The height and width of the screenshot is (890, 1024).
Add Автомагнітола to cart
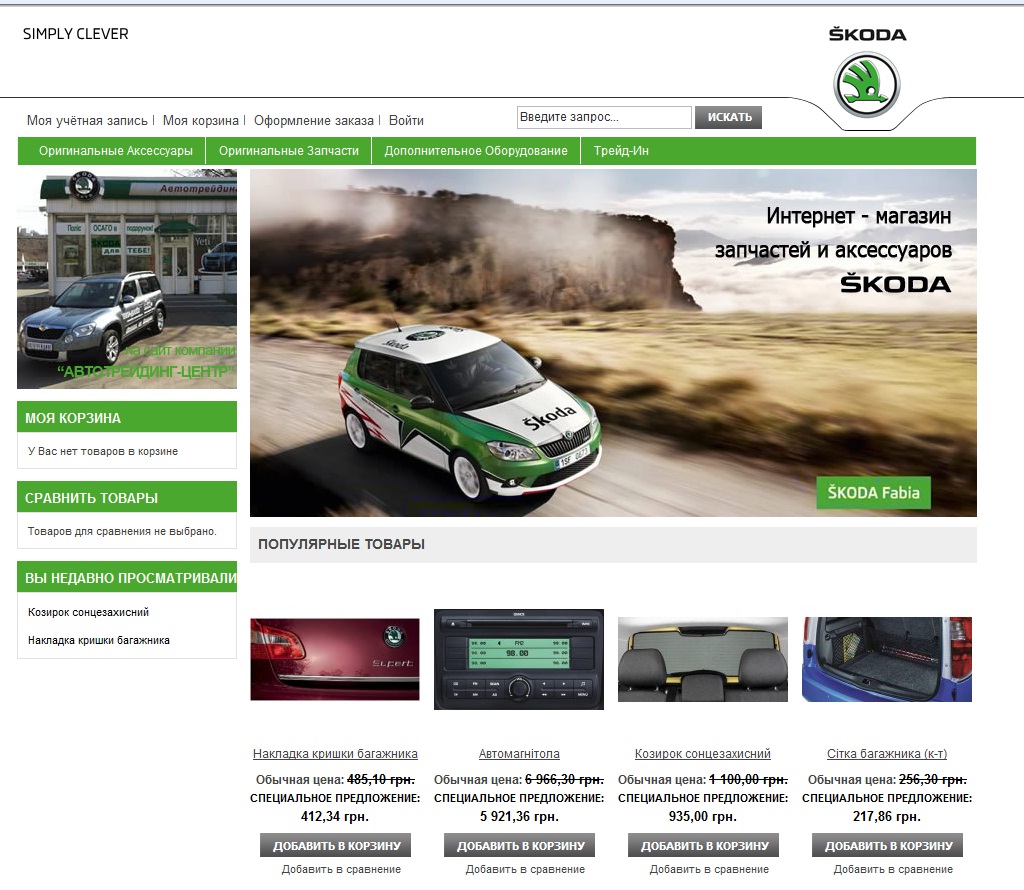pyautogui.click(x=520, y=846)
